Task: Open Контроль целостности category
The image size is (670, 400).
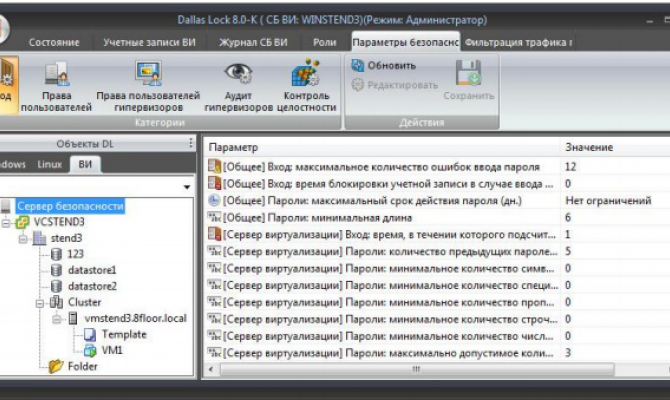Action: pyautogui.click(x=306, y=85)
